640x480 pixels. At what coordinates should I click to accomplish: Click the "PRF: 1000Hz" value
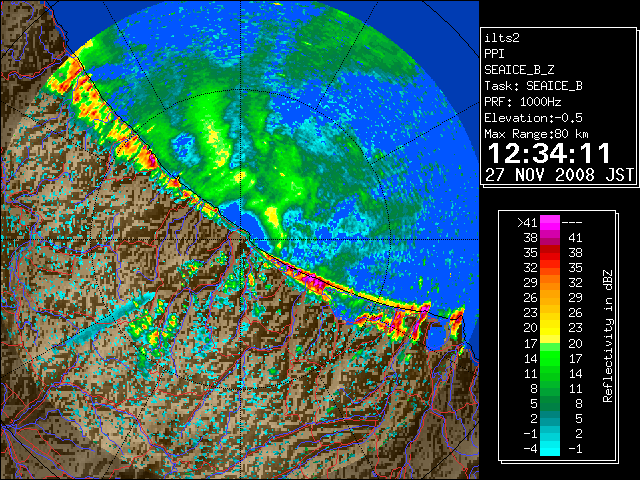(523, 102)
